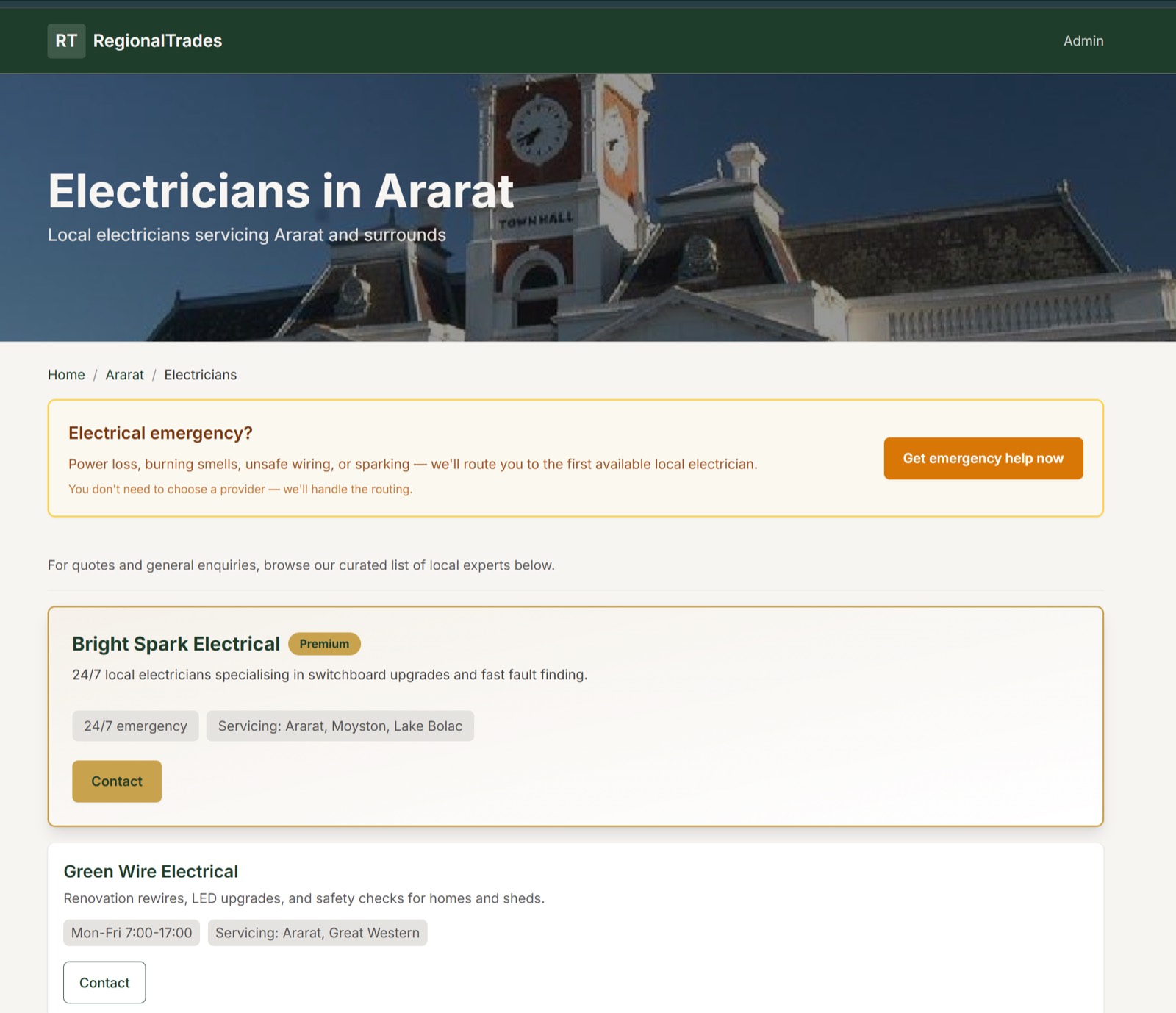Click the 'For quotes and general enquiries' text
The image size is (1176, 1013).
click(301, 565)
